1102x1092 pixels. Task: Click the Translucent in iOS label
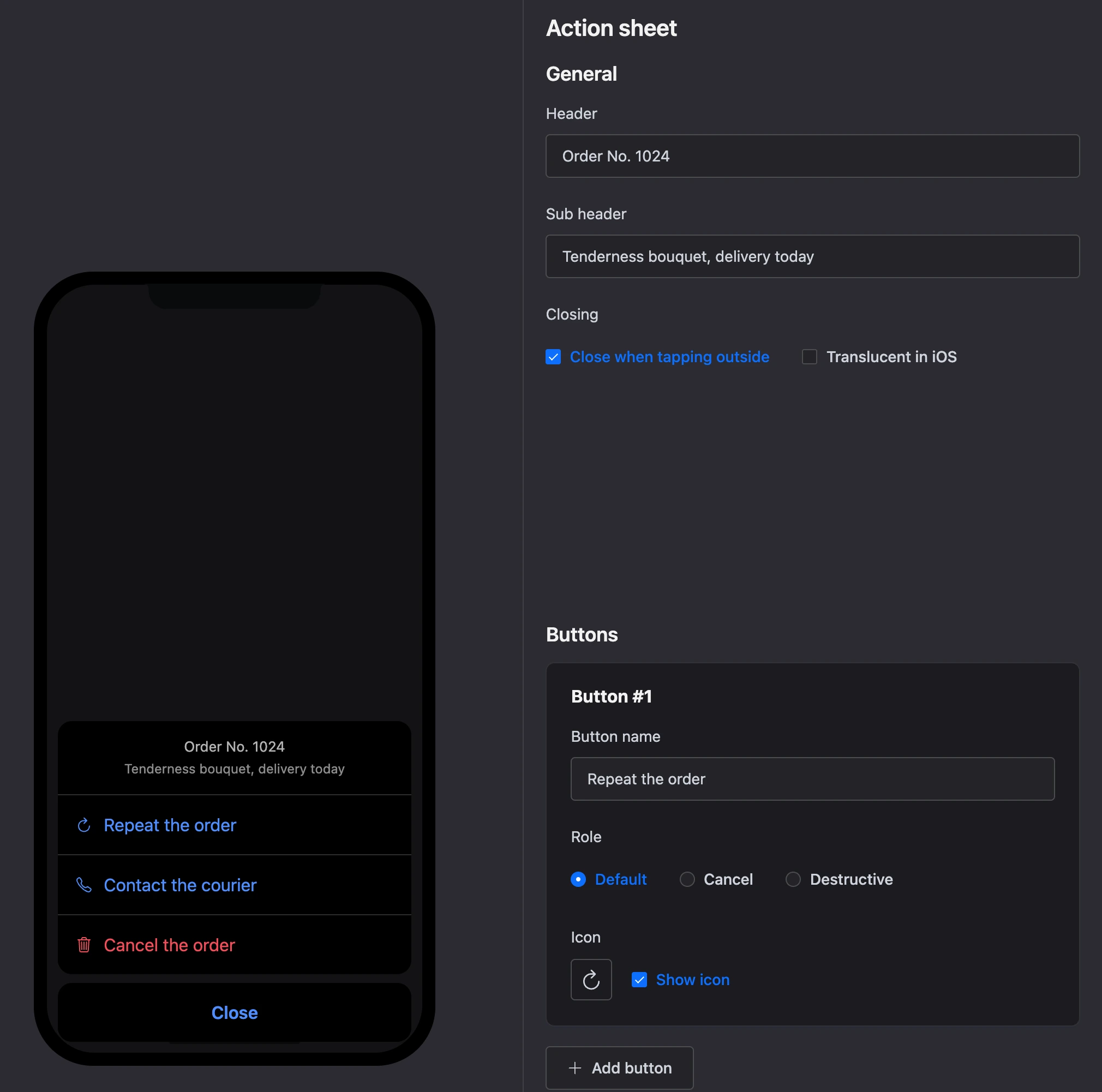coord(891,357)
